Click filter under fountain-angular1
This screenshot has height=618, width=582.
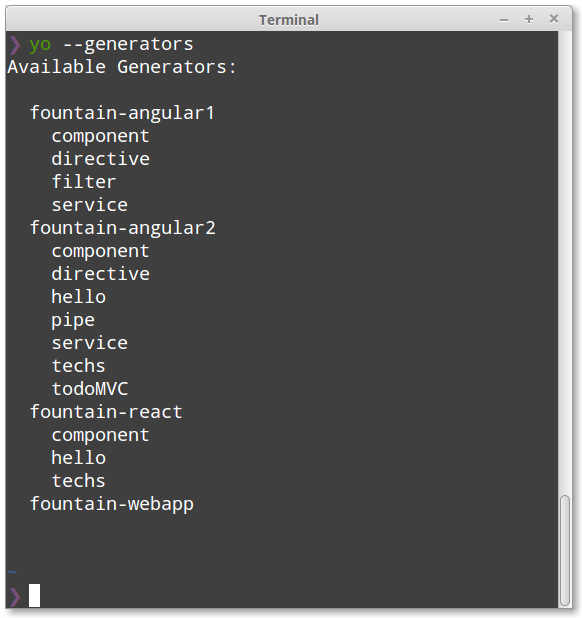[x=84, y=182]
